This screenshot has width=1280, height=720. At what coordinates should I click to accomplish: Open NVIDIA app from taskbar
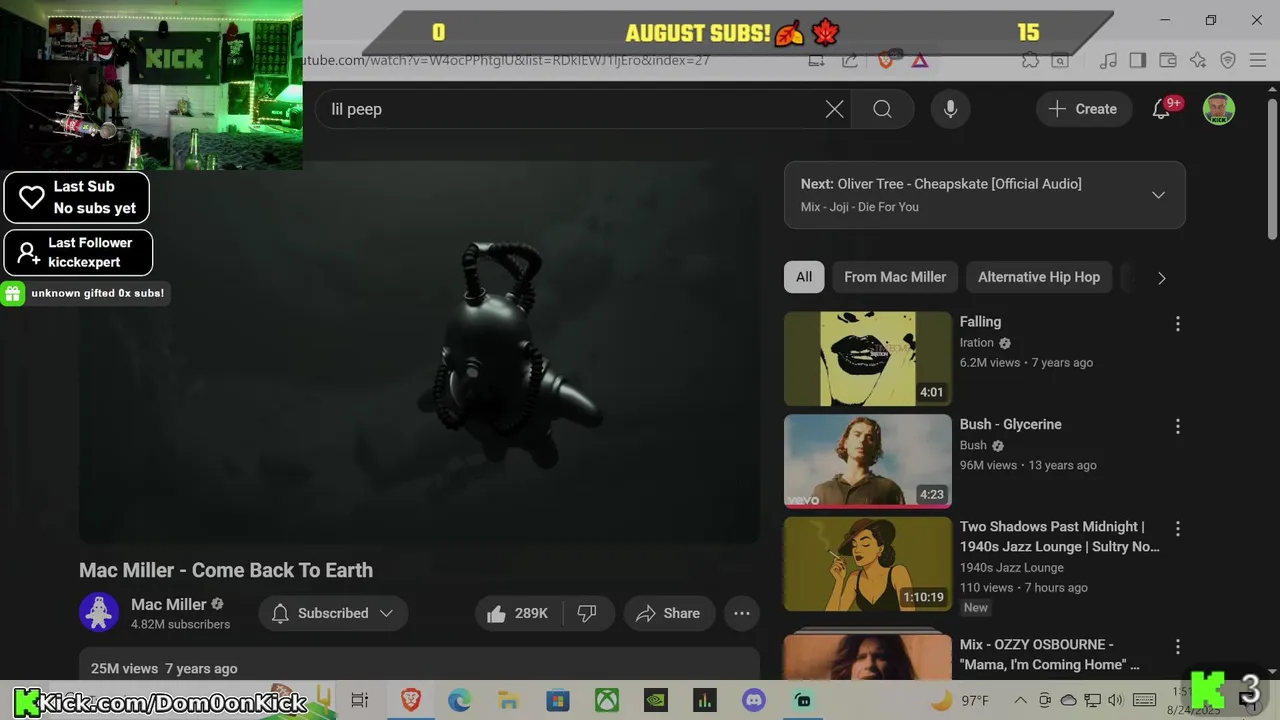coord(655,700)
